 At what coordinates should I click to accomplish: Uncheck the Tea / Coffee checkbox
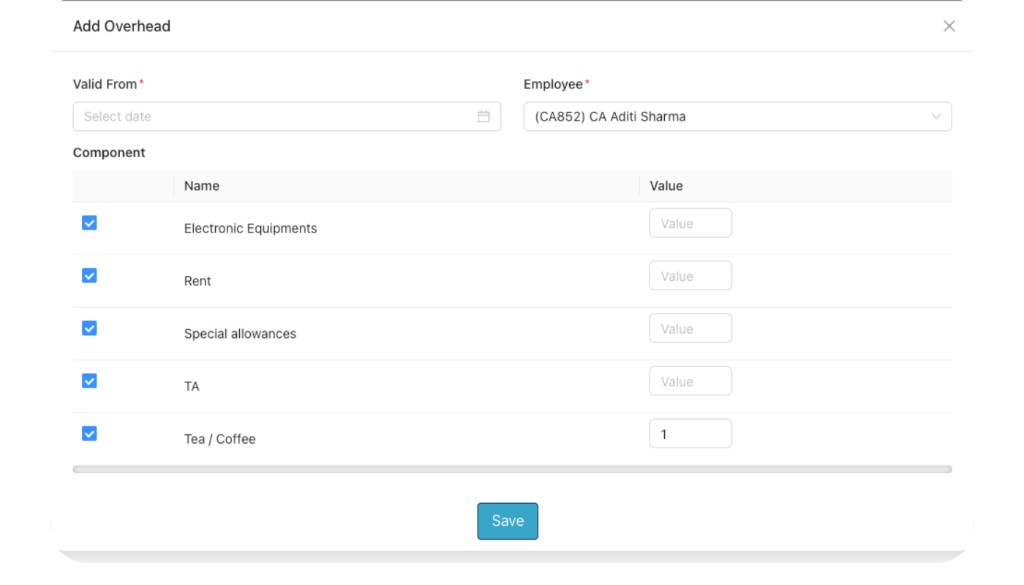89,433
